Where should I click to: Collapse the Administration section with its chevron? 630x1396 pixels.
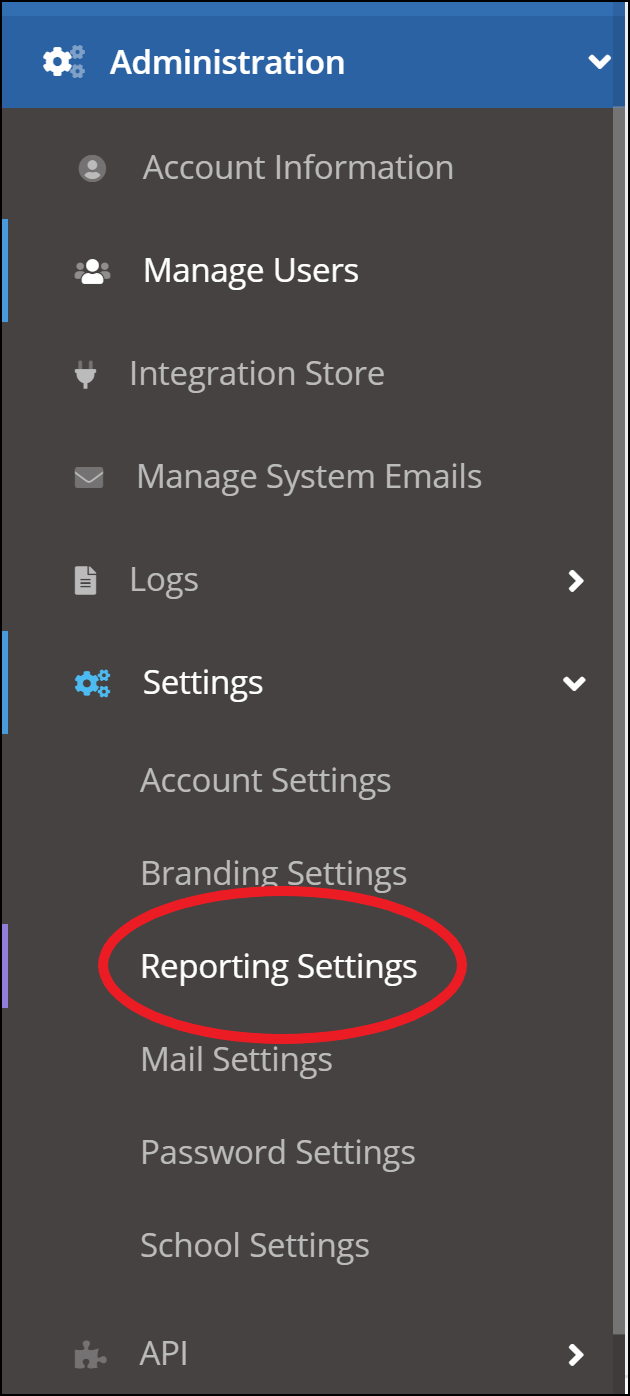point(599,62)
